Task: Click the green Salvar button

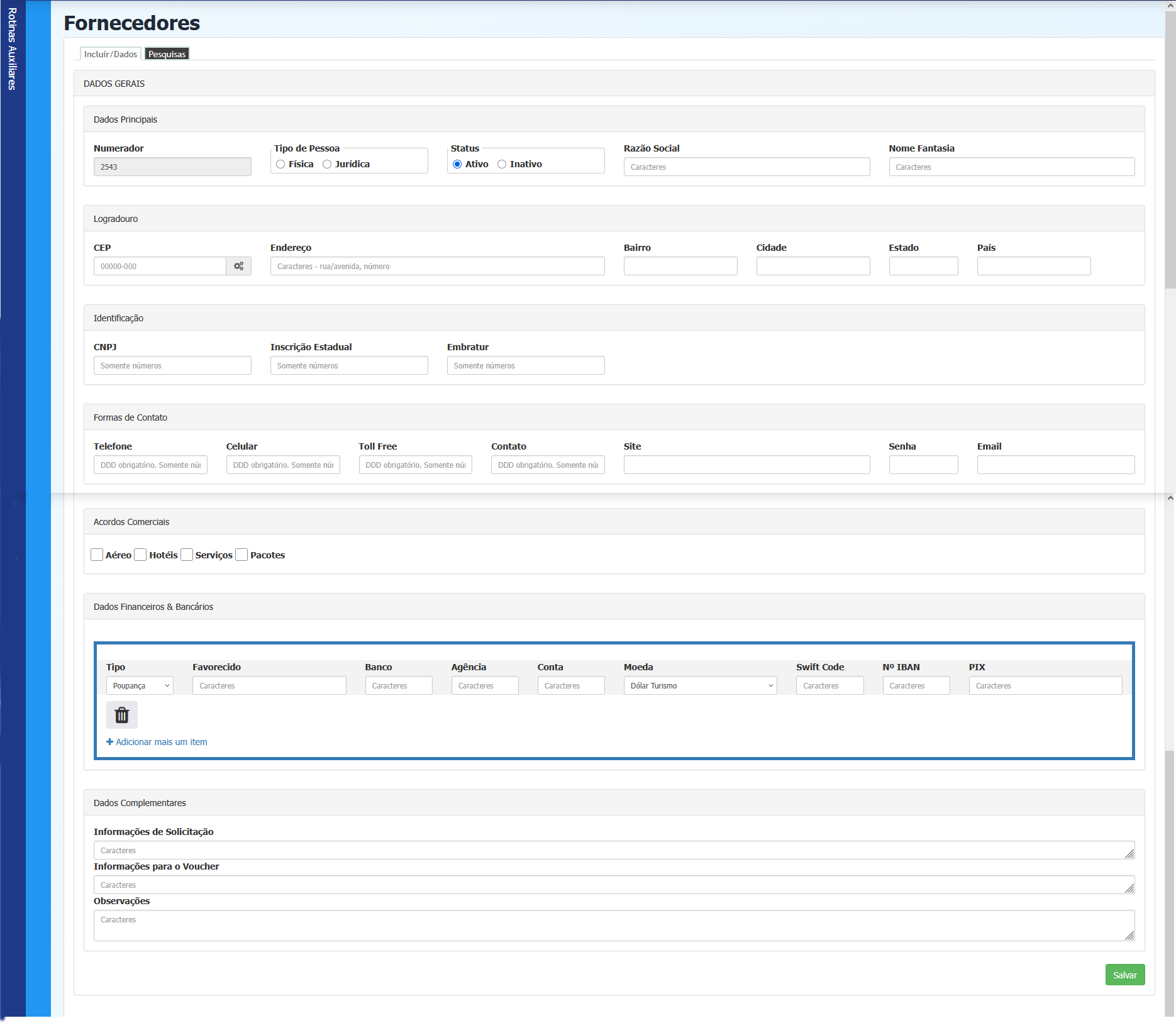Action: point(1124,975)
